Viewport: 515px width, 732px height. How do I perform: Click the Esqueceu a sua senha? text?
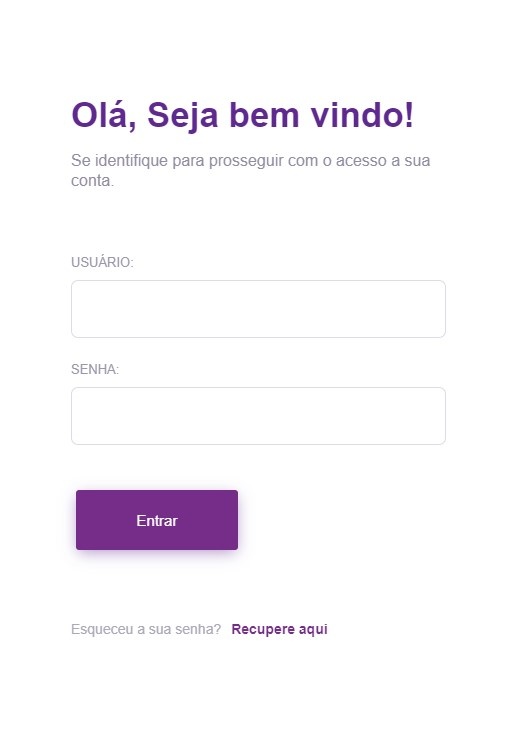(x=146, y=629)
